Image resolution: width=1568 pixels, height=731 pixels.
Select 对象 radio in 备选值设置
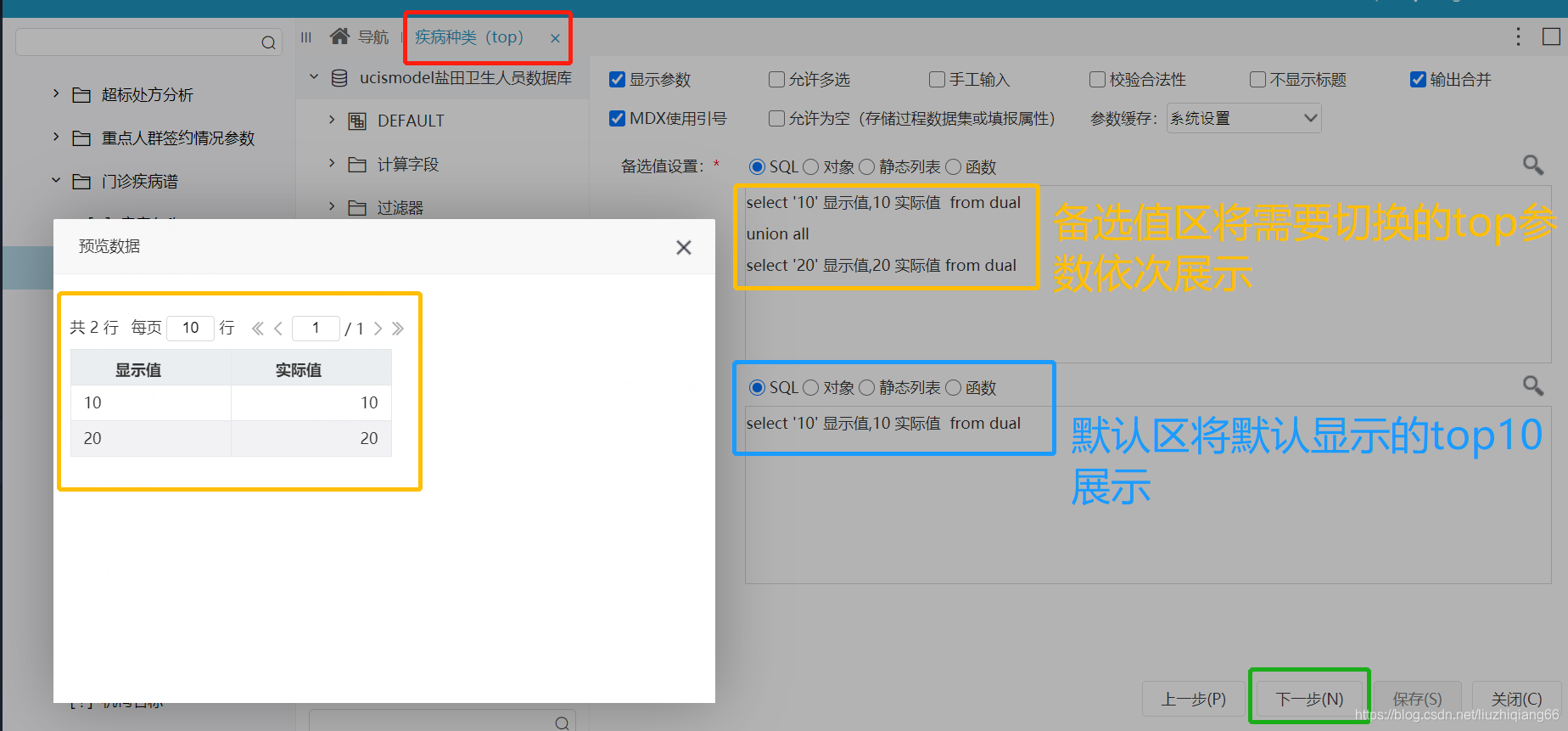(x=810, y=166)
